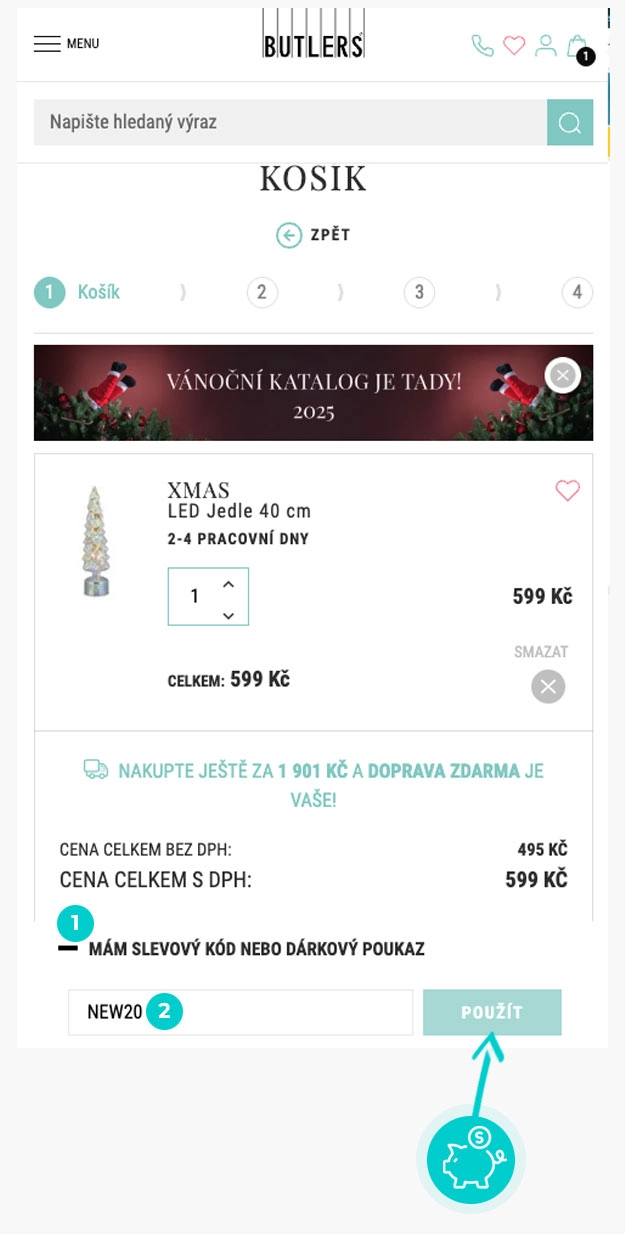This screenshot has height=1234, width=625.
Task: Open the shopping bag cart icon
Action: click(x=577, y=46)
